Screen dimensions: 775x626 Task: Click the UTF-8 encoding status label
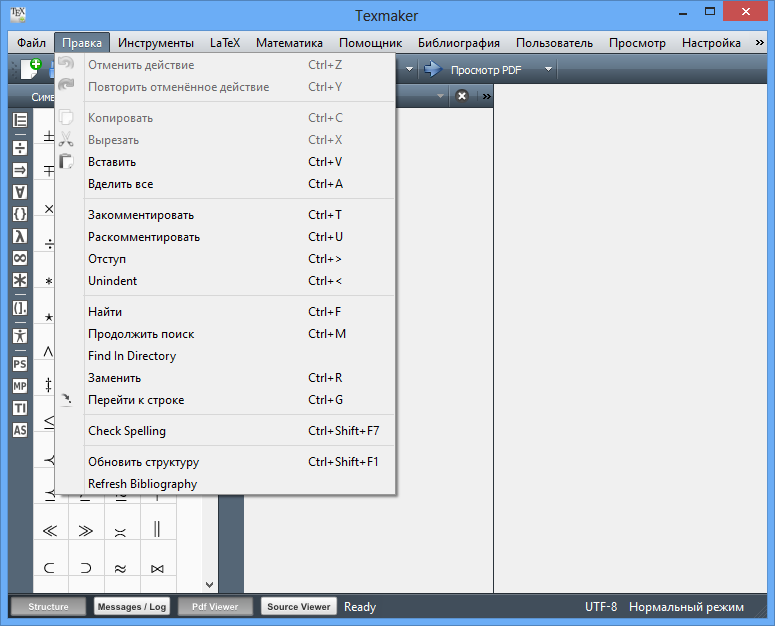[x=601, y=606]
